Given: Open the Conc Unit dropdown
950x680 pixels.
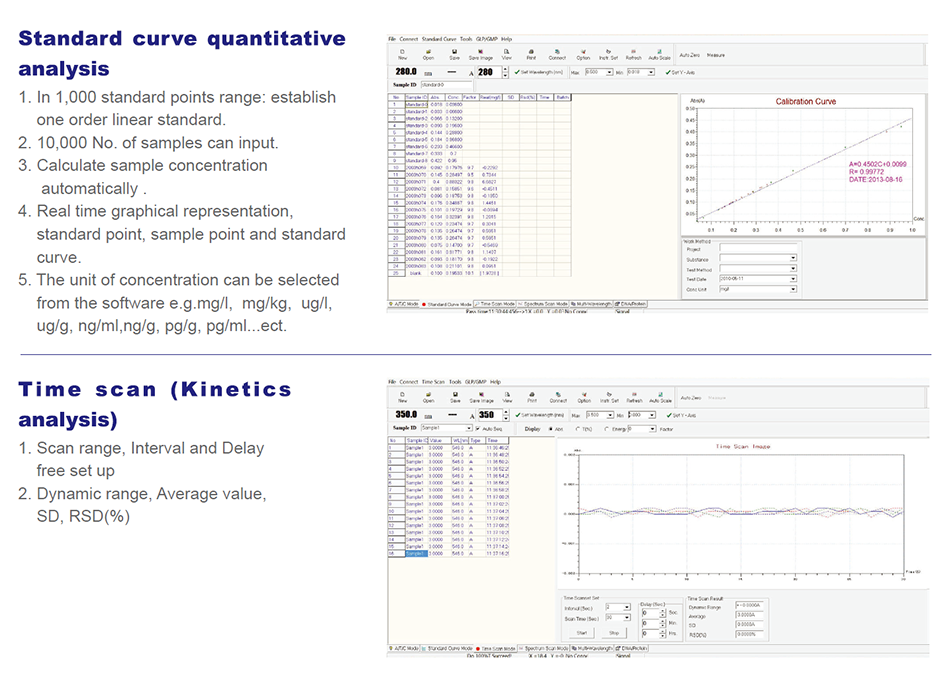Looking at the screenshot, I should (x=793, y=288).
